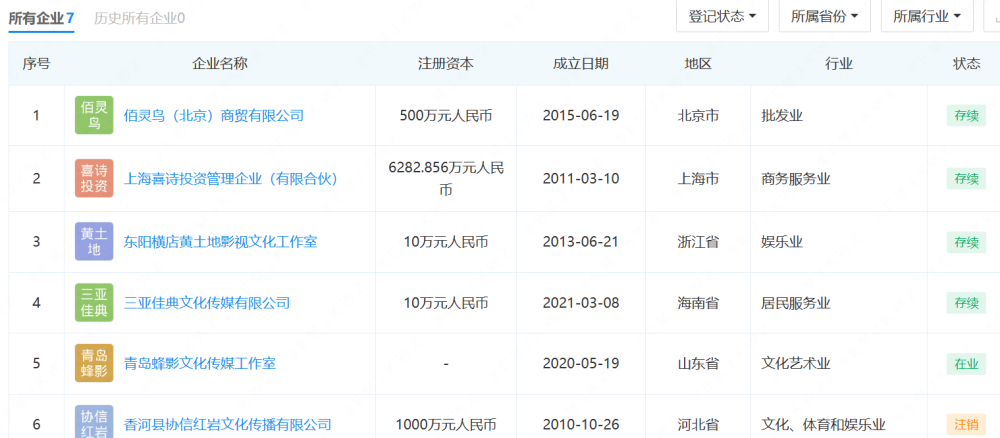Image resolution: width=1000 pixels, height=438 pixels.
Task: Click the 存续 status tag in row 1
Action: [966, 115]
